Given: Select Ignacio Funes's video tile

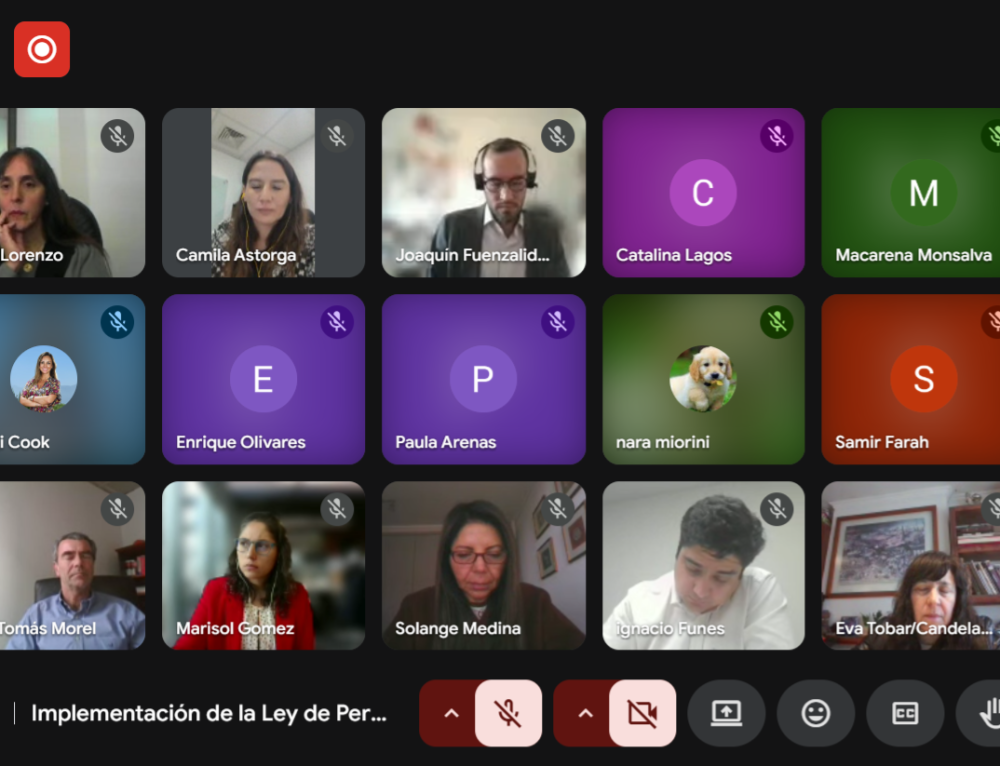Looking at the screenshot, I should [703, 566].
